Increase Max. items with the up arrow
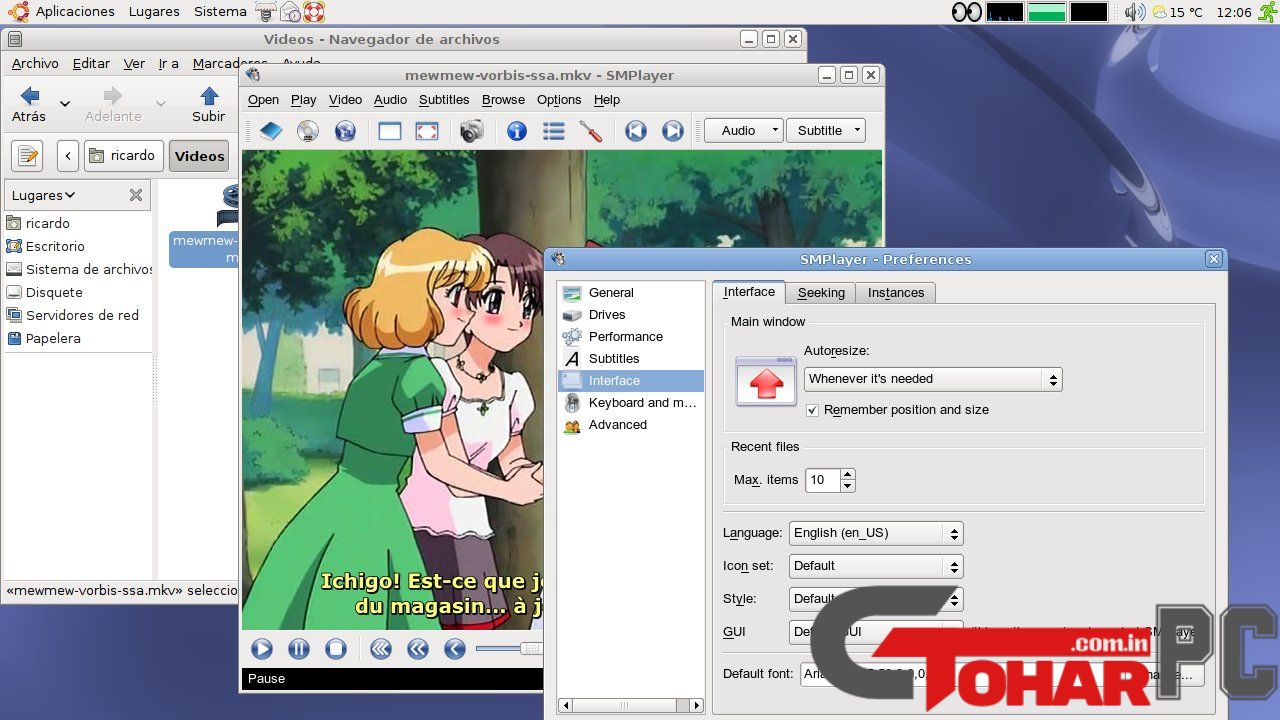Image resolution: width=1280 pixels, height=720 pixels. (x=848, y=474)
